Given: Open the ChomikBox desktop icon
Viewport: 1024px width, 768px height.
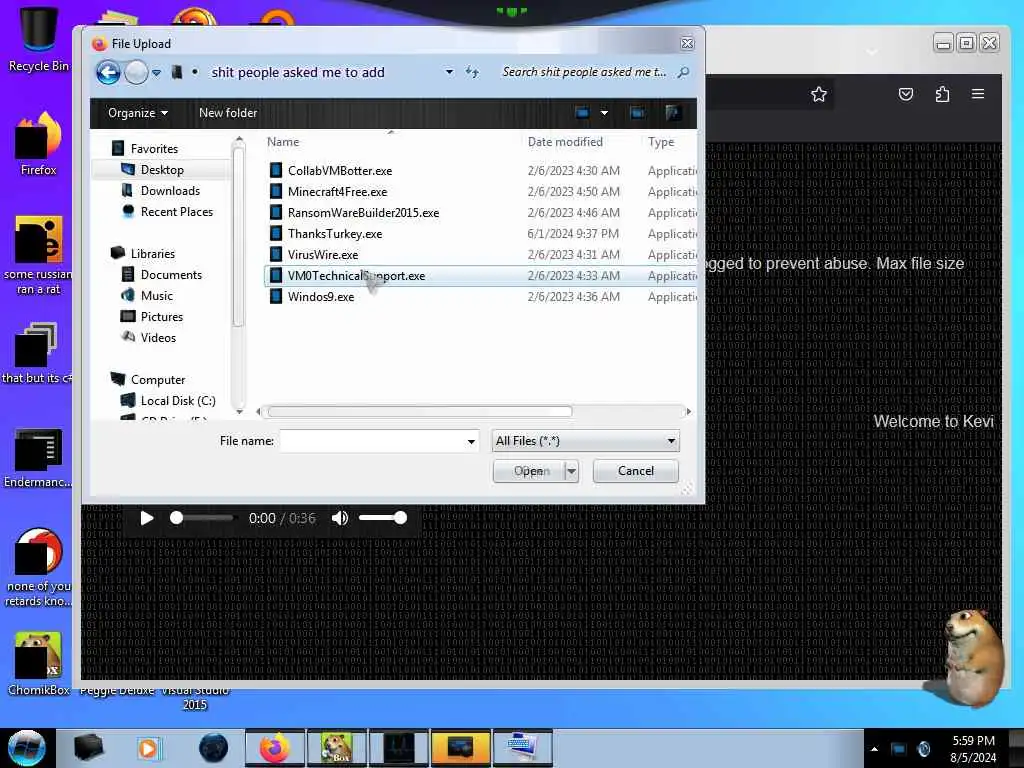Looking at the screenshot, I should [x=38, y=664].
